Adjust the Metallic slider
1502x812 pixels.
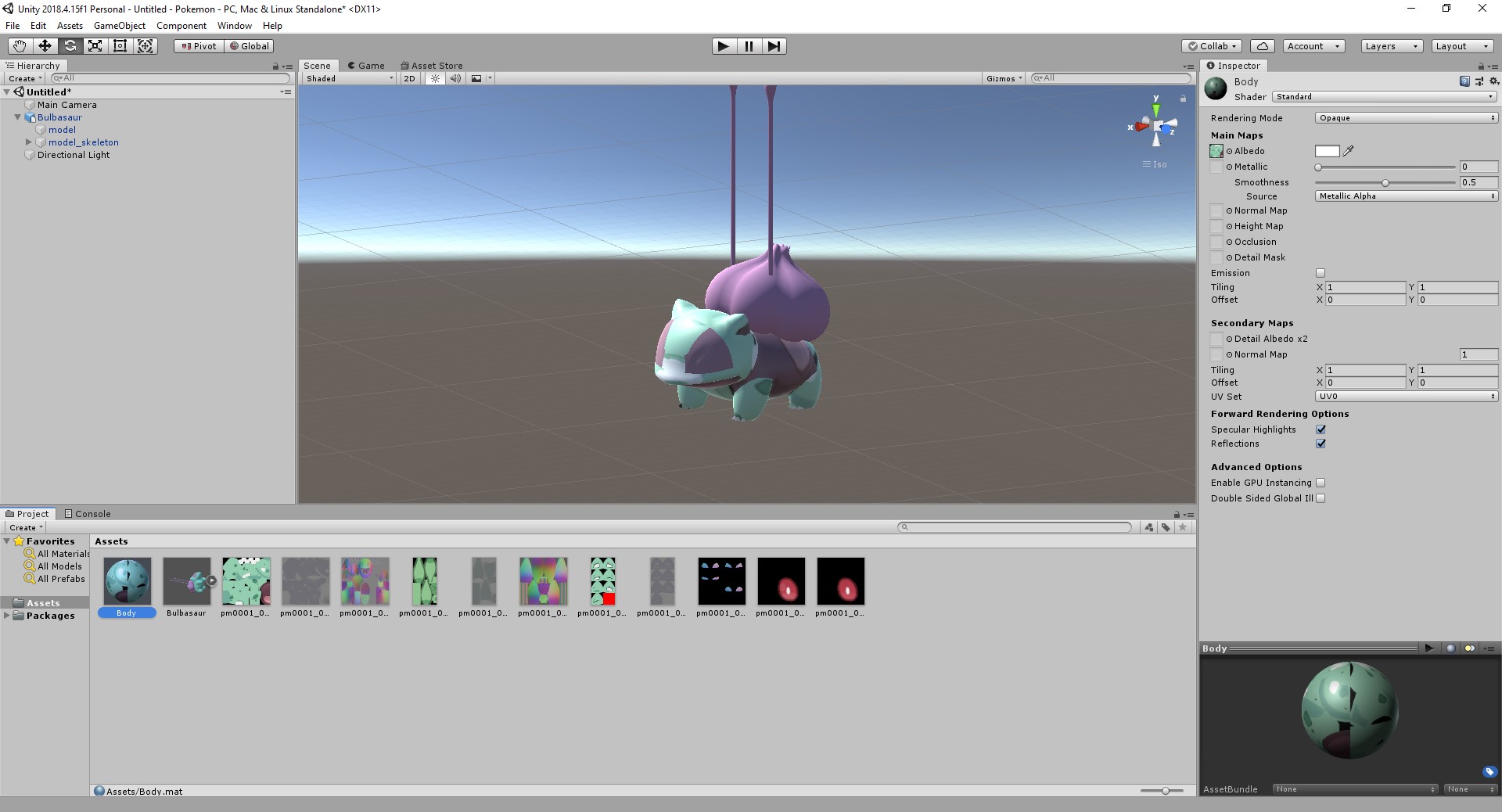1385,167
